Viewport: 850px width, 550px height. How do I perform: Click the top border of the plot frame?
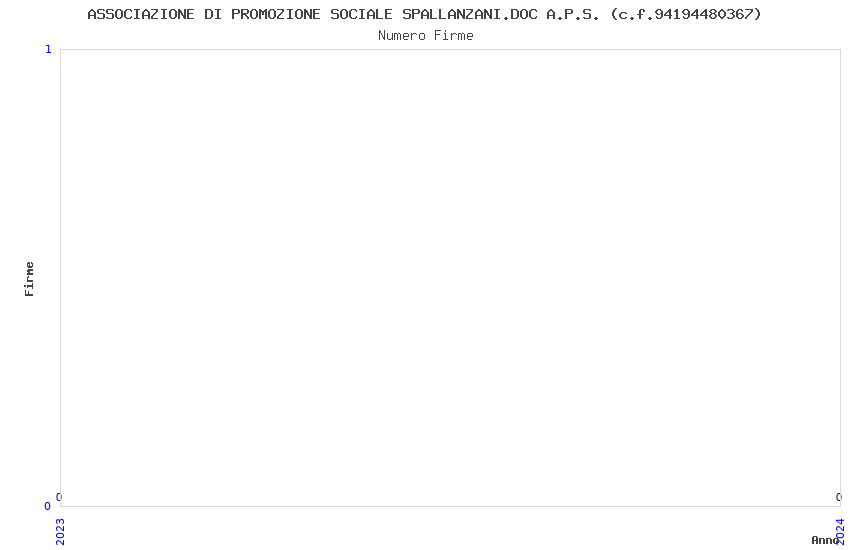point(450,49)
